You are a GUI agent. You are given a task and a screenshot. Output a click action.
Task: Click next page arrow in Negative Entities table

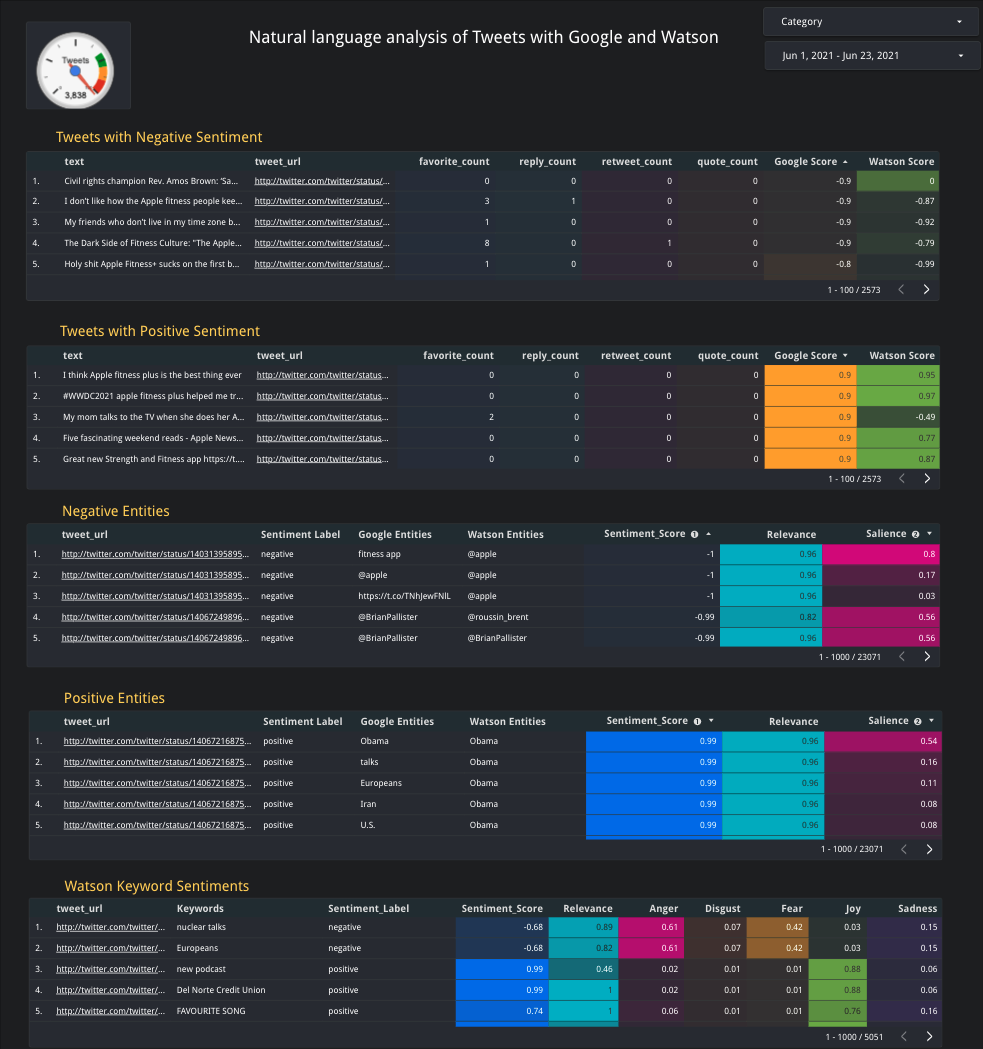coord(926,657)
